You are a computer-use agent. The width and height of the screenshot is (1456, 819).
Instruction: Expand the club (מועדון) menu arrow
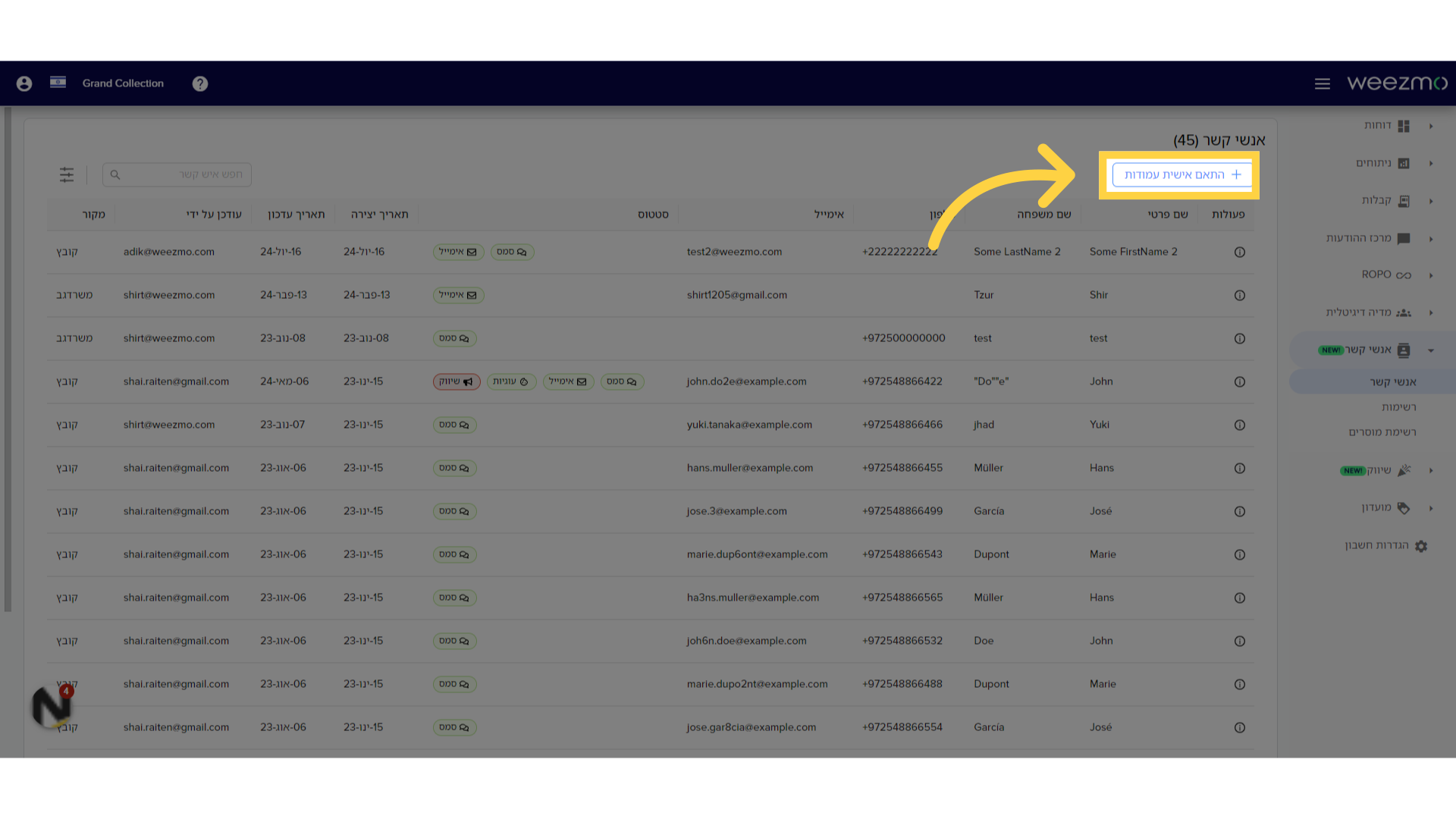point(1431,508)
